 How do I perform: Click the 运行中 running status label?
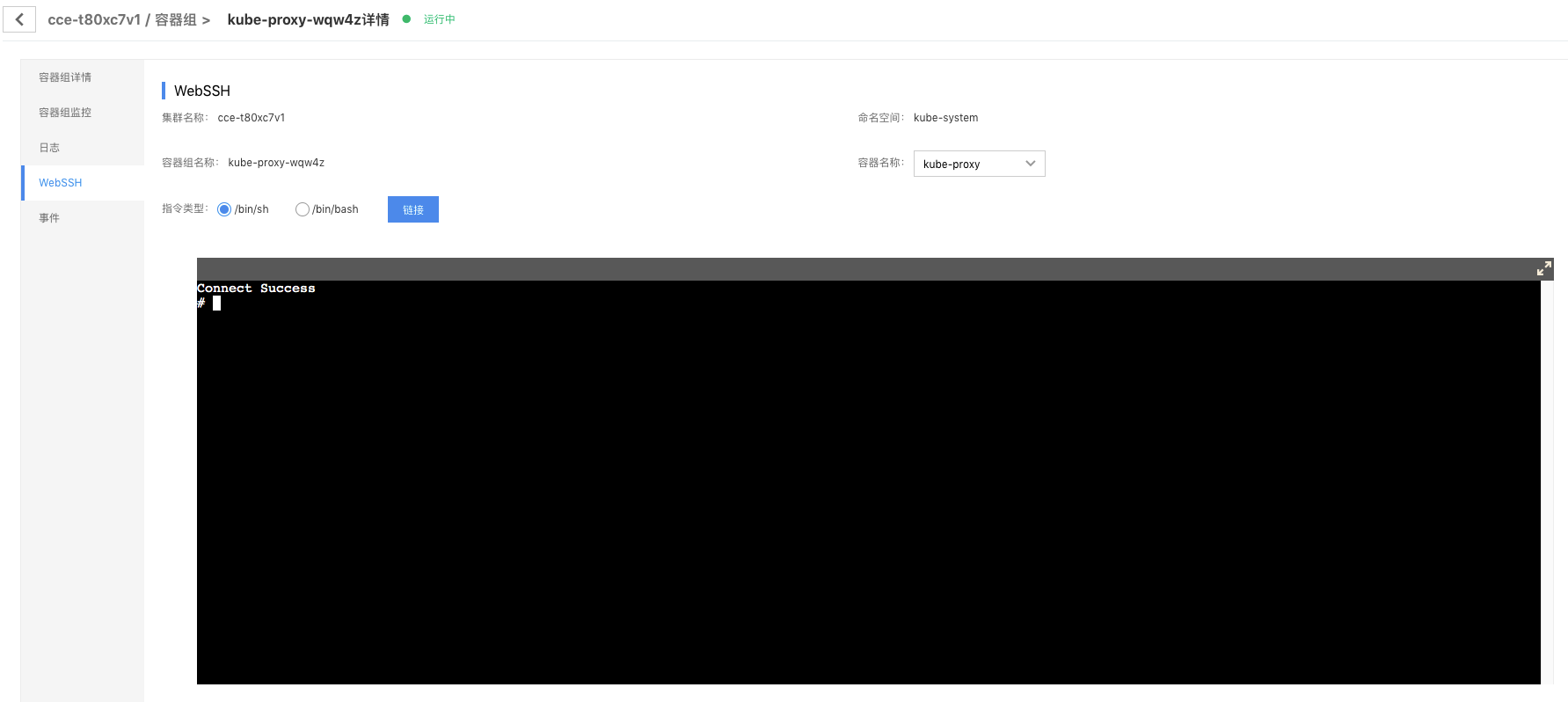pos(439,19)
